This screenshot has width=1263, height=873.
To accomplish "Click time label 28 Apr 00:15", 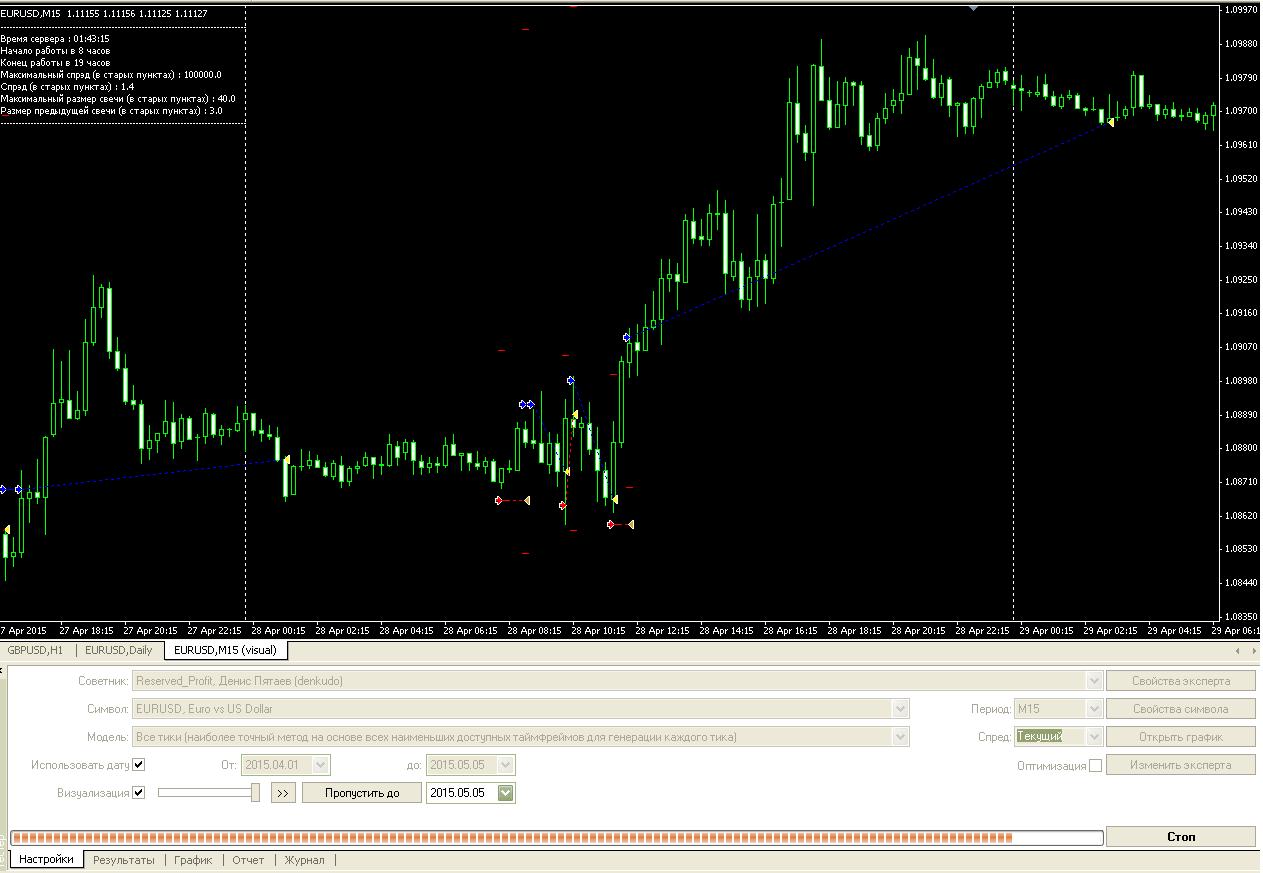I will (279, 631).
